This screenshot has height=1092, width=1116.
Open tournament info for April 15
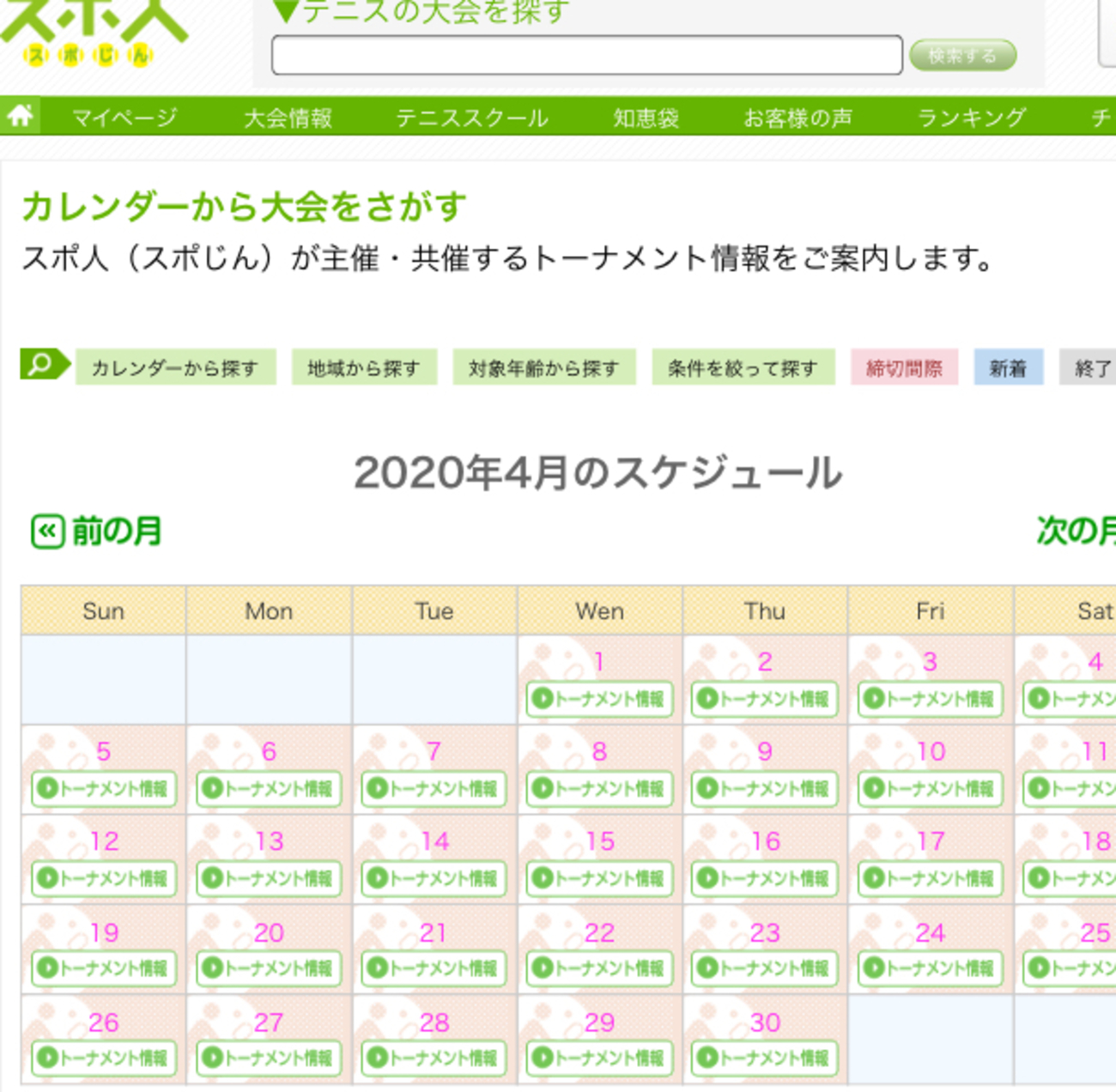pos(599,878)
